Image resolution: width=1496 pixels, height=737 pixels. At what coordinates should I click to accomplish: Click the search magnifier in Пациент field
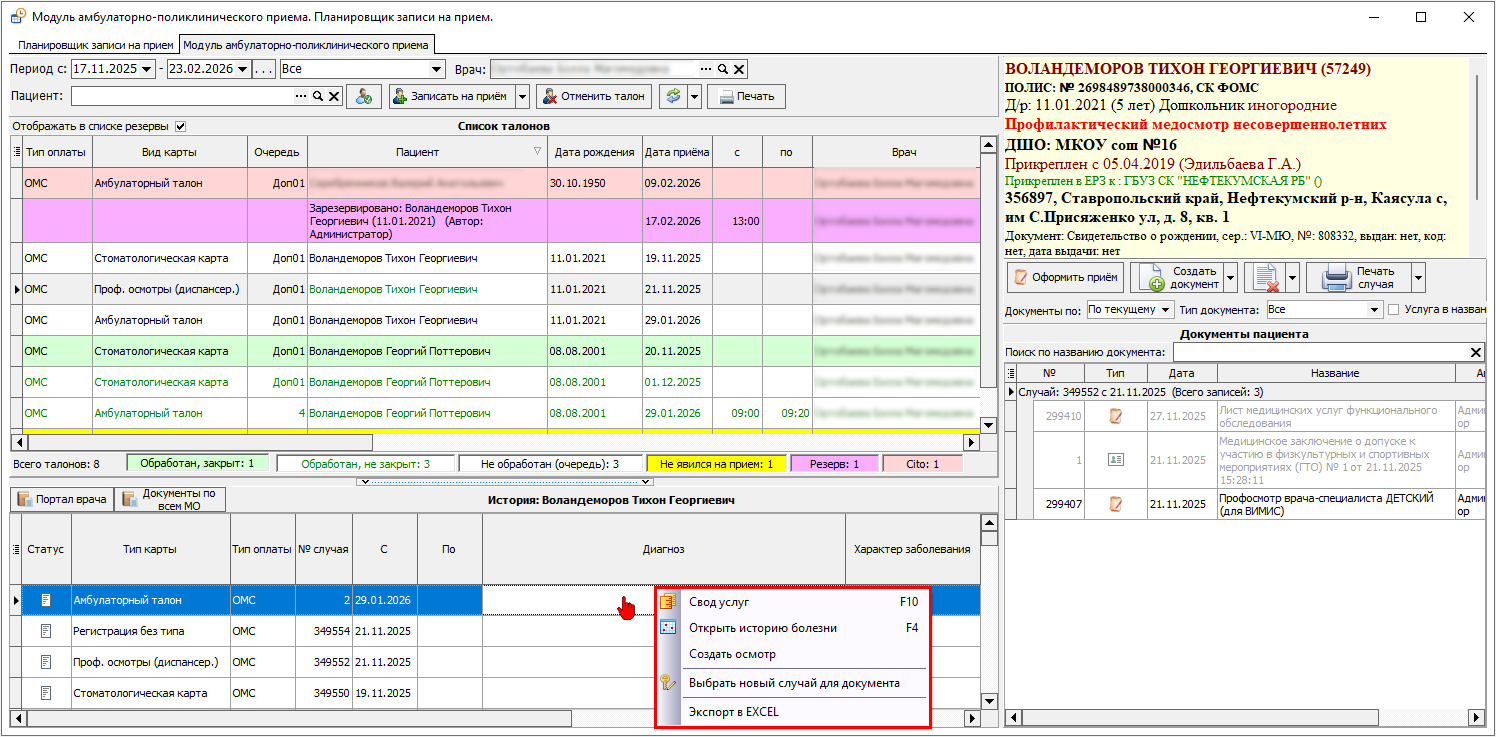(317, 97)
